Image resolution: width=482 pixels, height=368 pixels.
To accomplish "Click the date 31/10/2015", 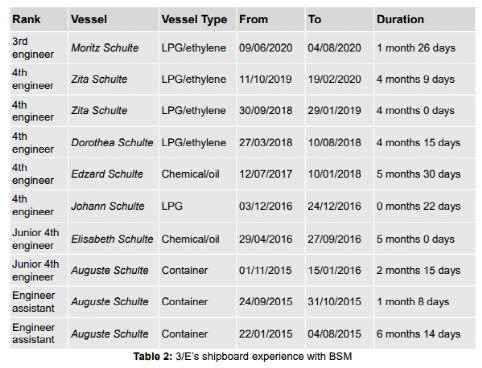I will click(334, 302).
